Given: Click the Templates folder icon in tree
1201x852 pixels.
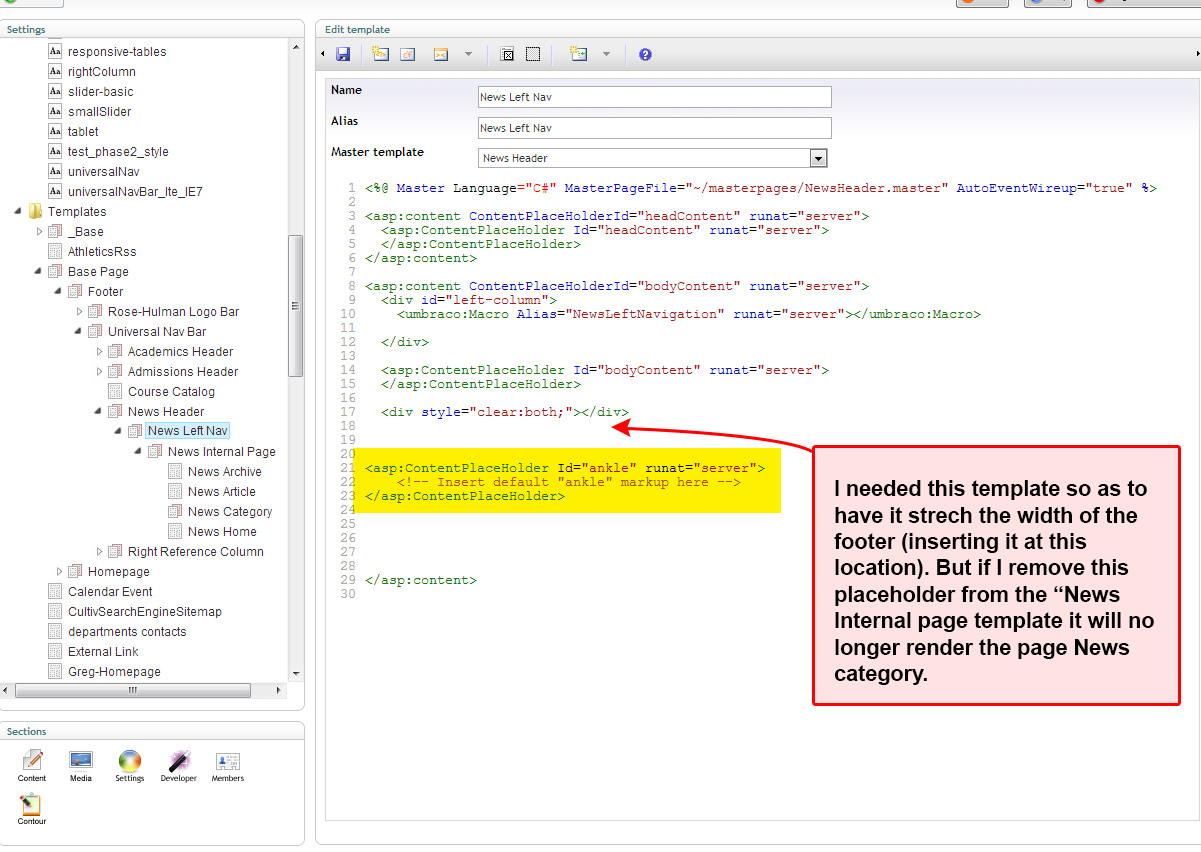Looking at the screenshot, I should 36,211.
